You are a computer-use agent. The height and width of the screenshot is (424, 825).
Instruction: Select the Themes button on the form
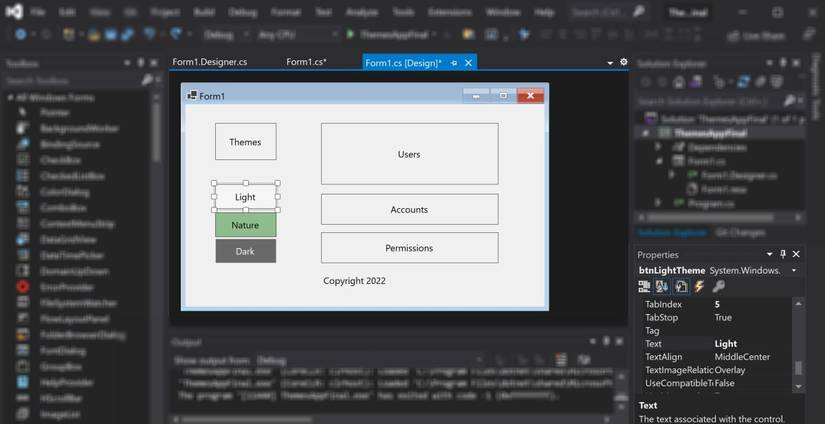point(245,142)
